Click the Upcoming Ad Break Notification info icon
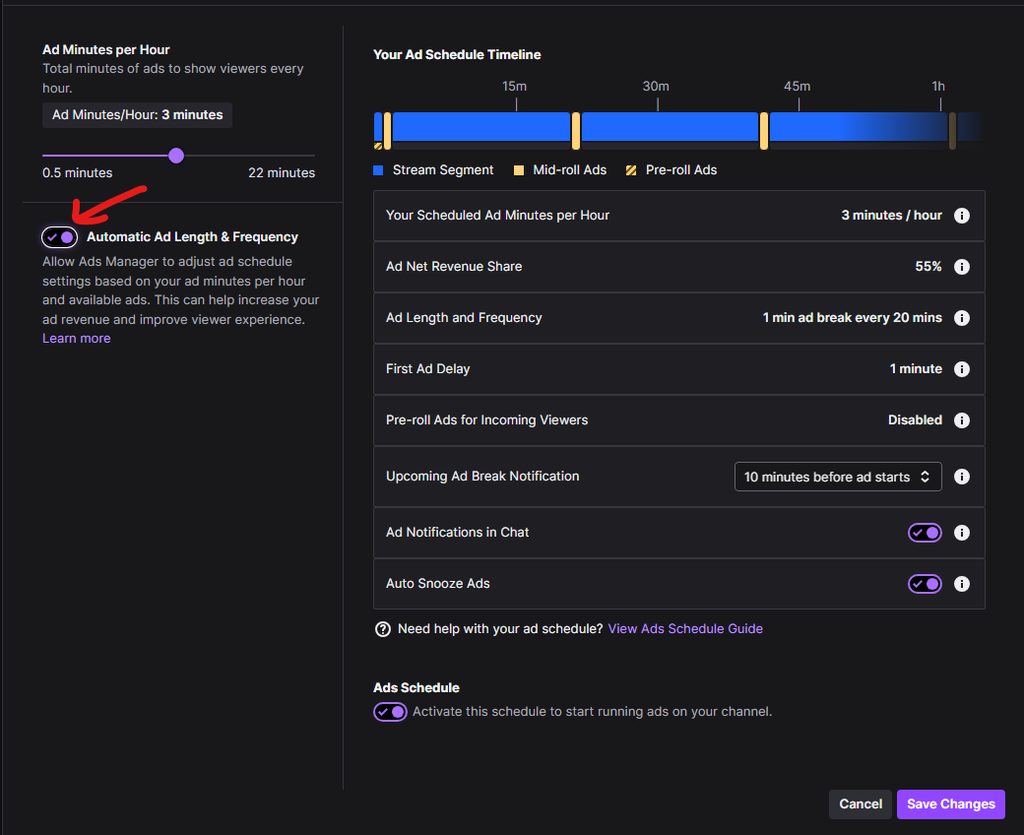Screen dimensions: 1024x835 pos(962,476)
